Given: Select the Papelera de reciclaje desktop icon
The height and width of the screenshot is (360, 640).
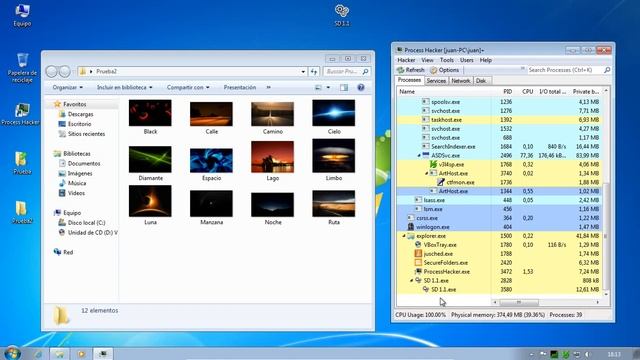Looking at the screenshot, I should pos(22,68).
